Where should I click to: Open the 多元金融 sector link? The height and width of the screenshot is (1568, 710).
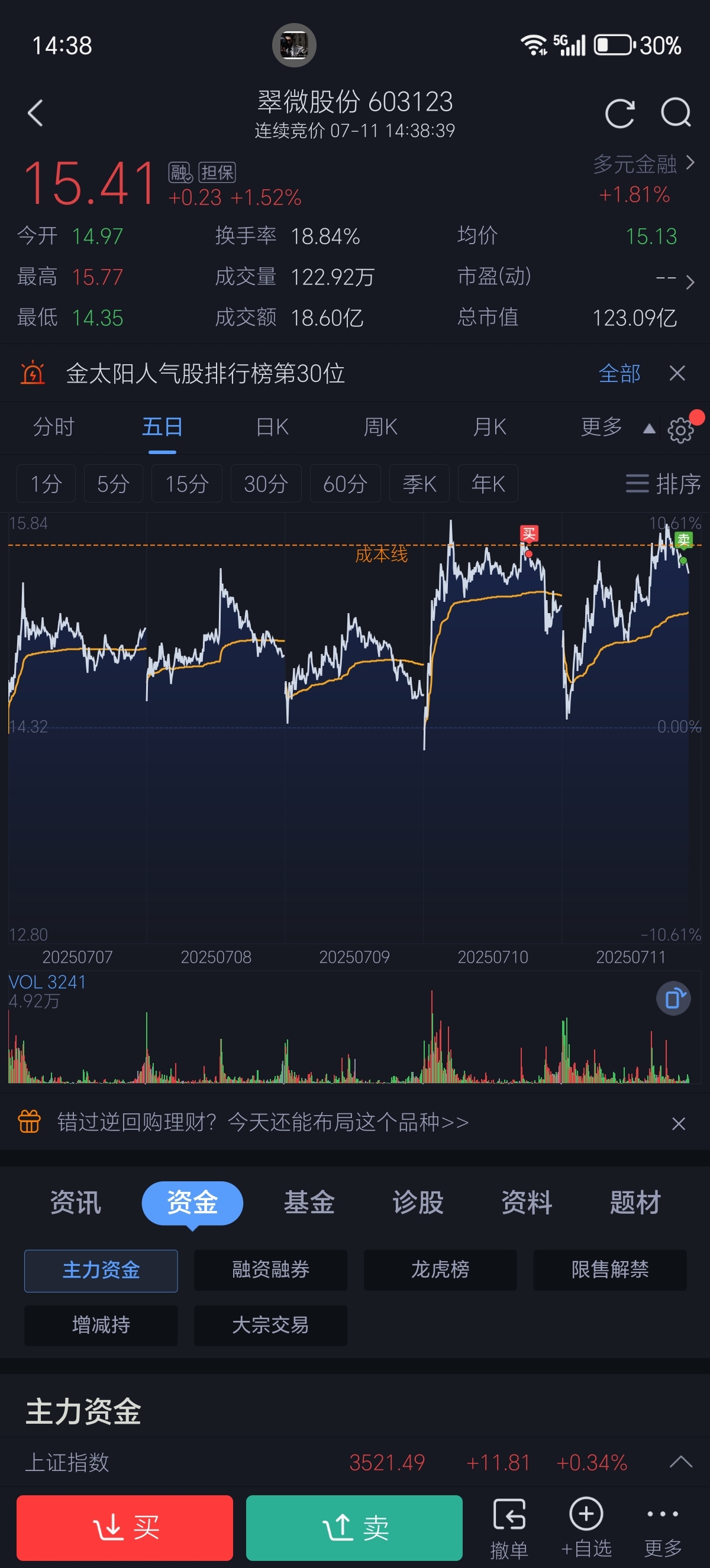[x=643, y=163]
